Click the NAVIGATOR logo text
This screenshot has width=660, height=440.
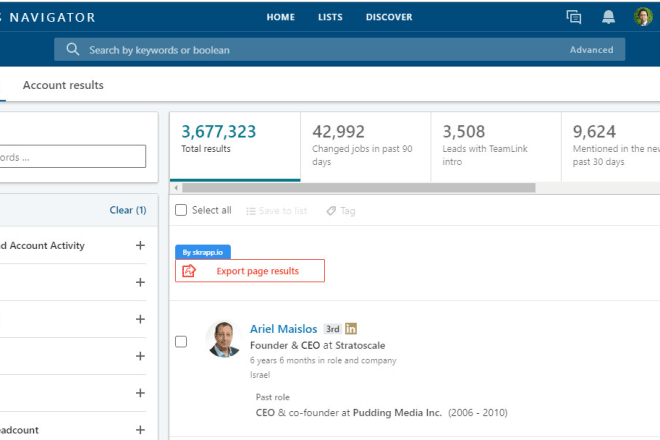(53, 17)
